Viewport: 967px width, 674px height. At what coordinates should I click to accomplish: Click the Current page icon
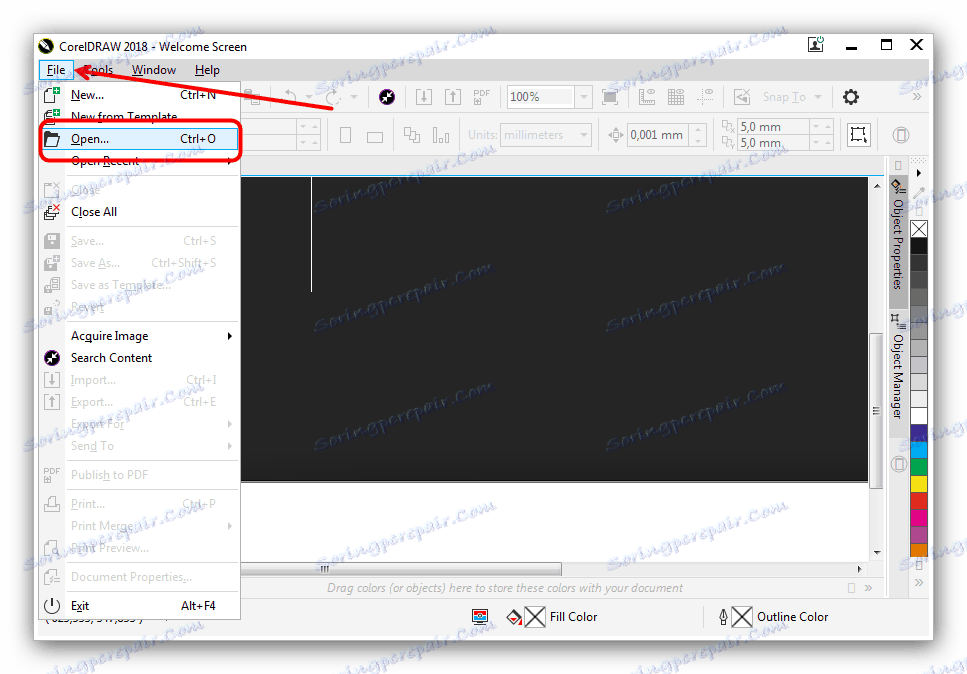pyautogui.click(x=441, y=135)
